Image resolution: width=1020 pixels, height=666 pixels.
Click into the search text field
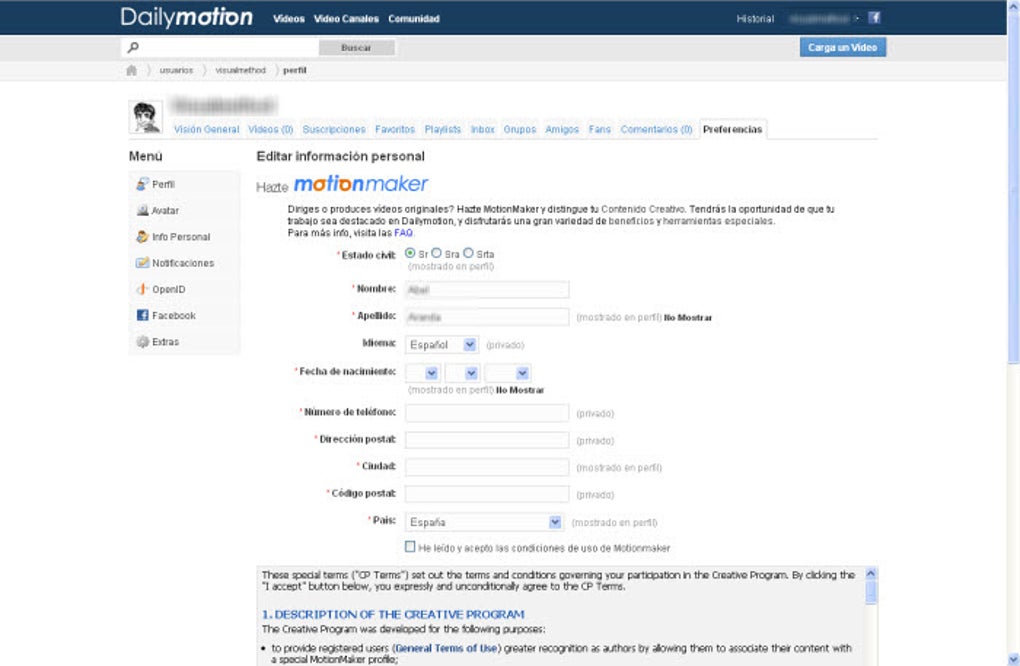tap(228, 47)
